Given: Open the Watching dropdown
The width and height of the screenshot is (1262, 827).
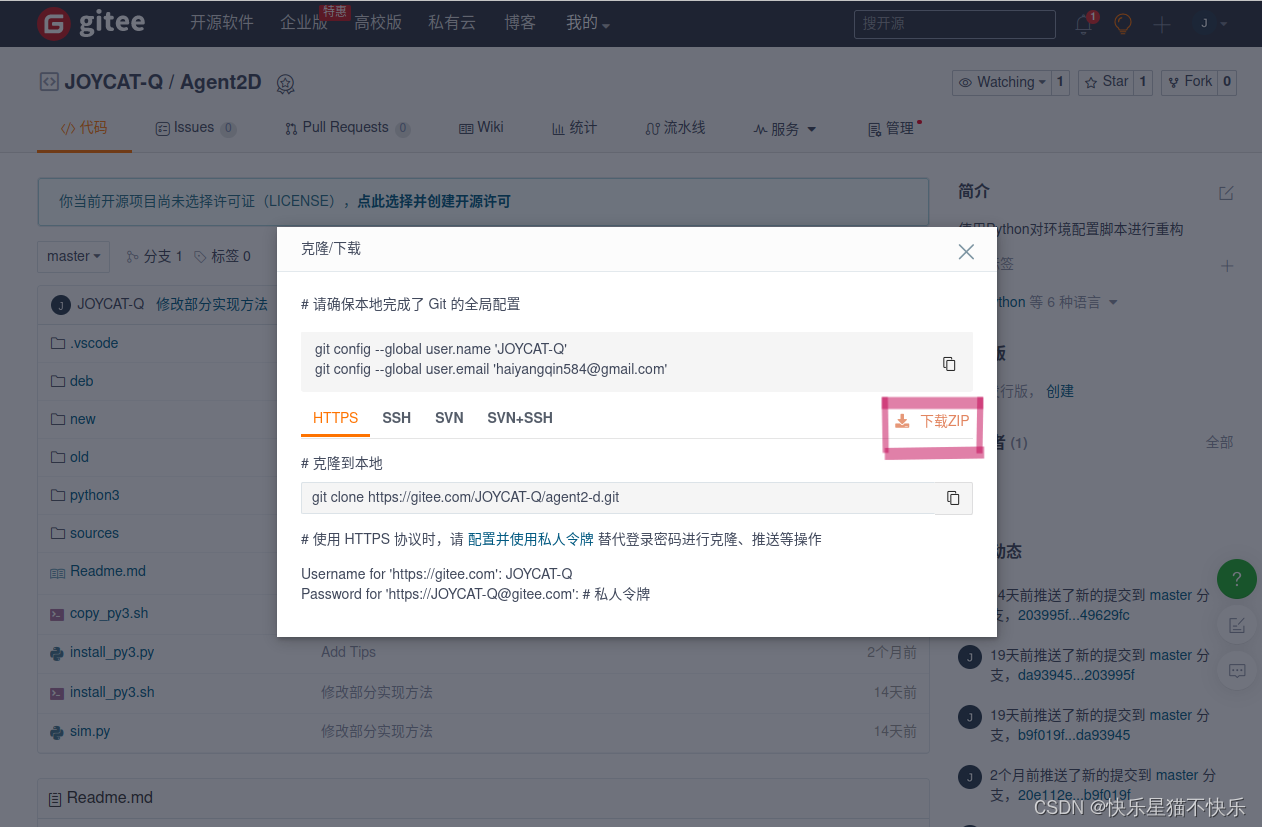Looking at the screenshot, I should pyautogui.click(x=1001, y=82).
